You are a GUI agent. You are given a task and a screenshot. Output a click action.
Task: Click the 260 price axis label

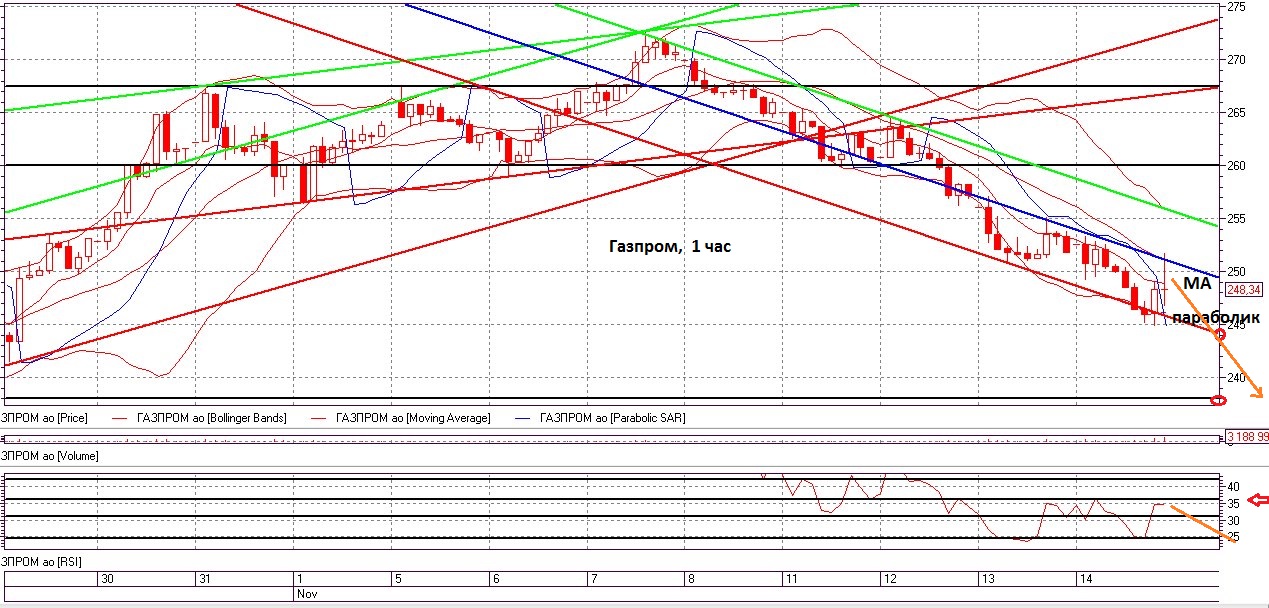point(1236,166)
